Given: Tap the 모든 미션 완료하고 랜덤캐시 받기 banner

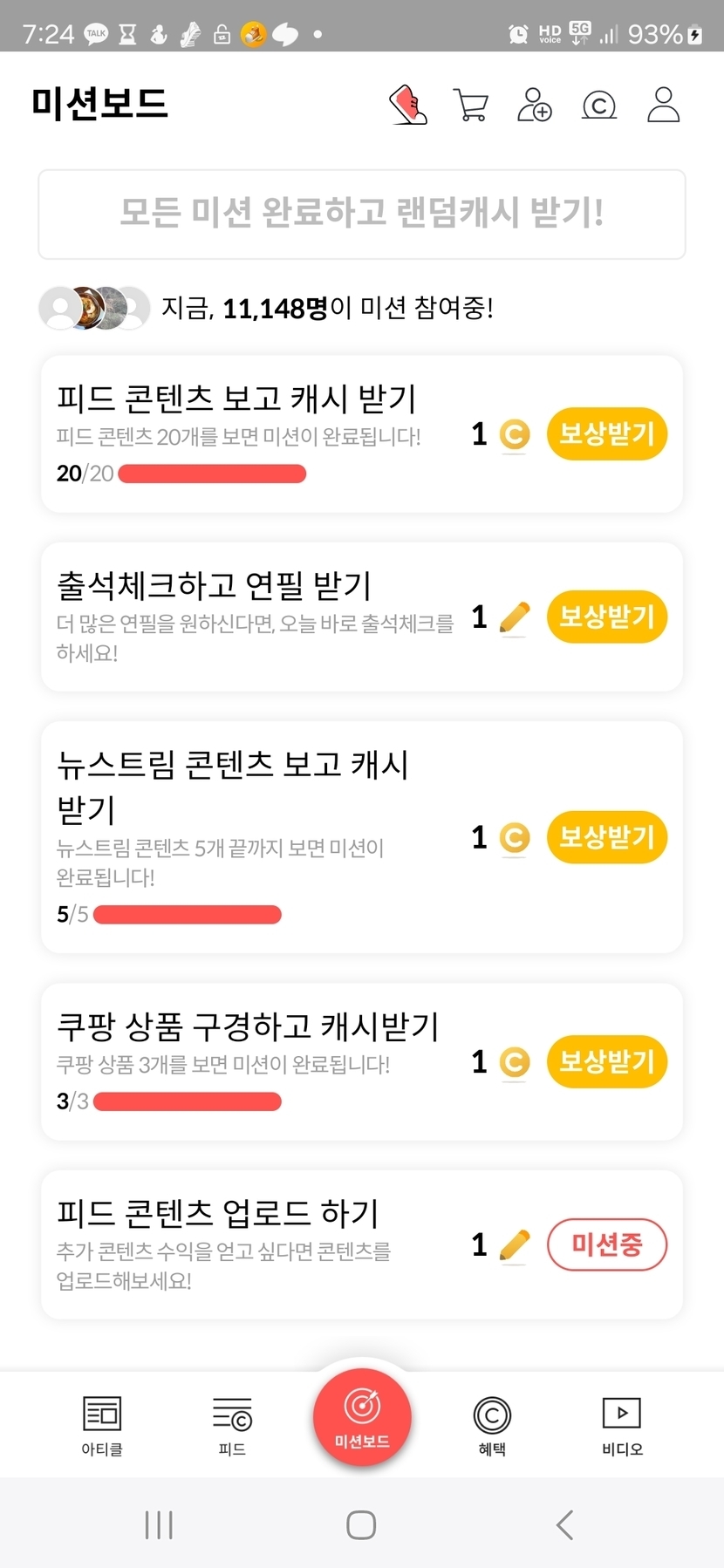Looking at the screenshot, I should (362, 214).
